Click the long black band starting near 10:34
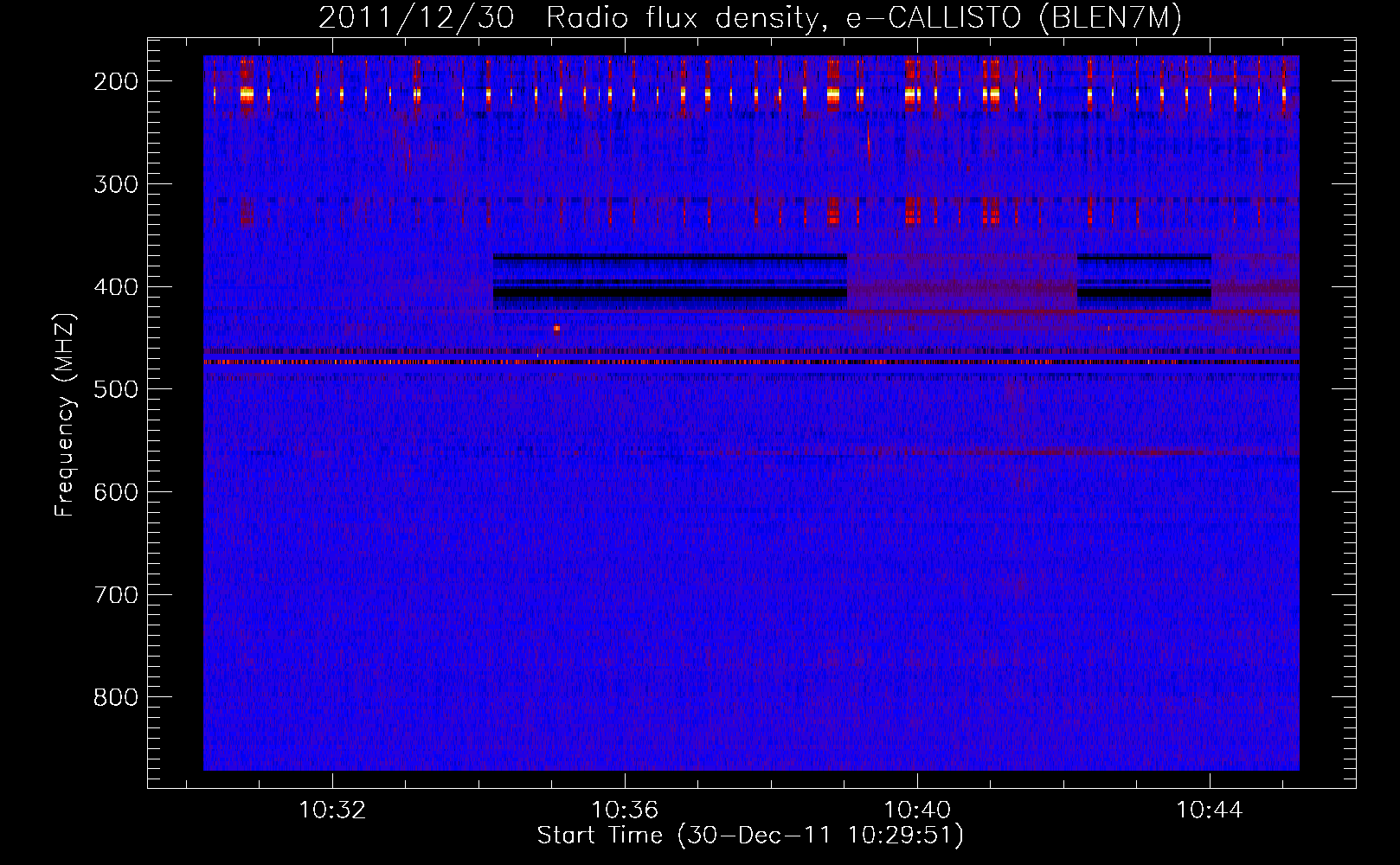 point(670,293)
